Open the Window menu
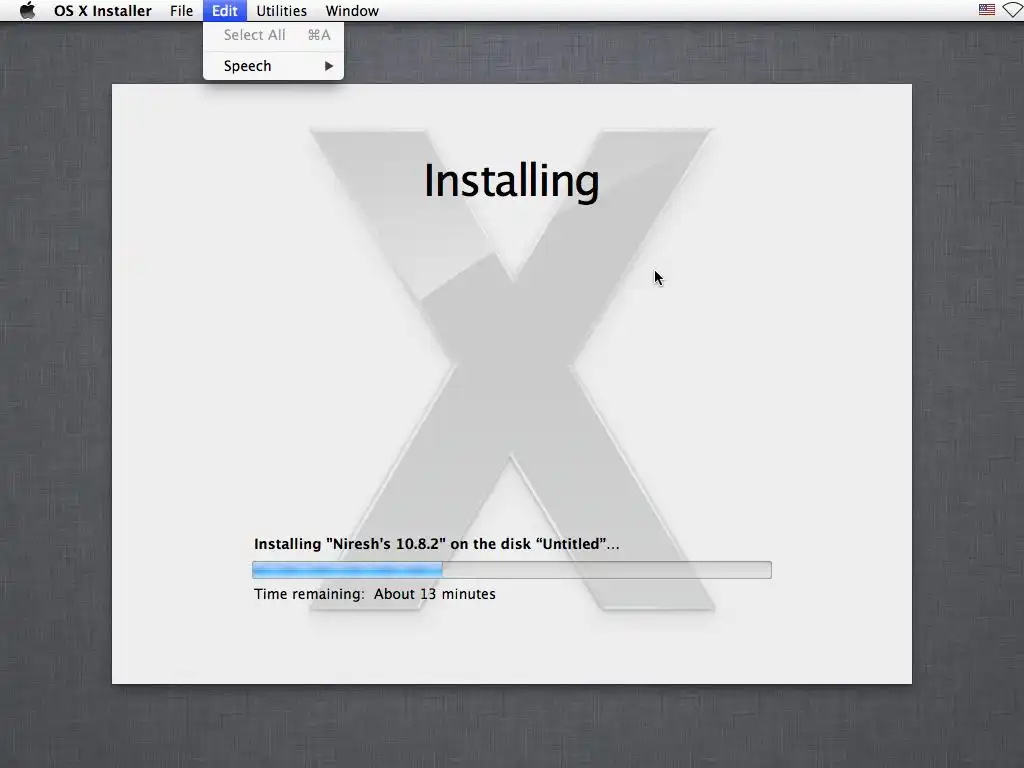The width and height of the screenshot is (1024, 768). [x=352, y=10]
